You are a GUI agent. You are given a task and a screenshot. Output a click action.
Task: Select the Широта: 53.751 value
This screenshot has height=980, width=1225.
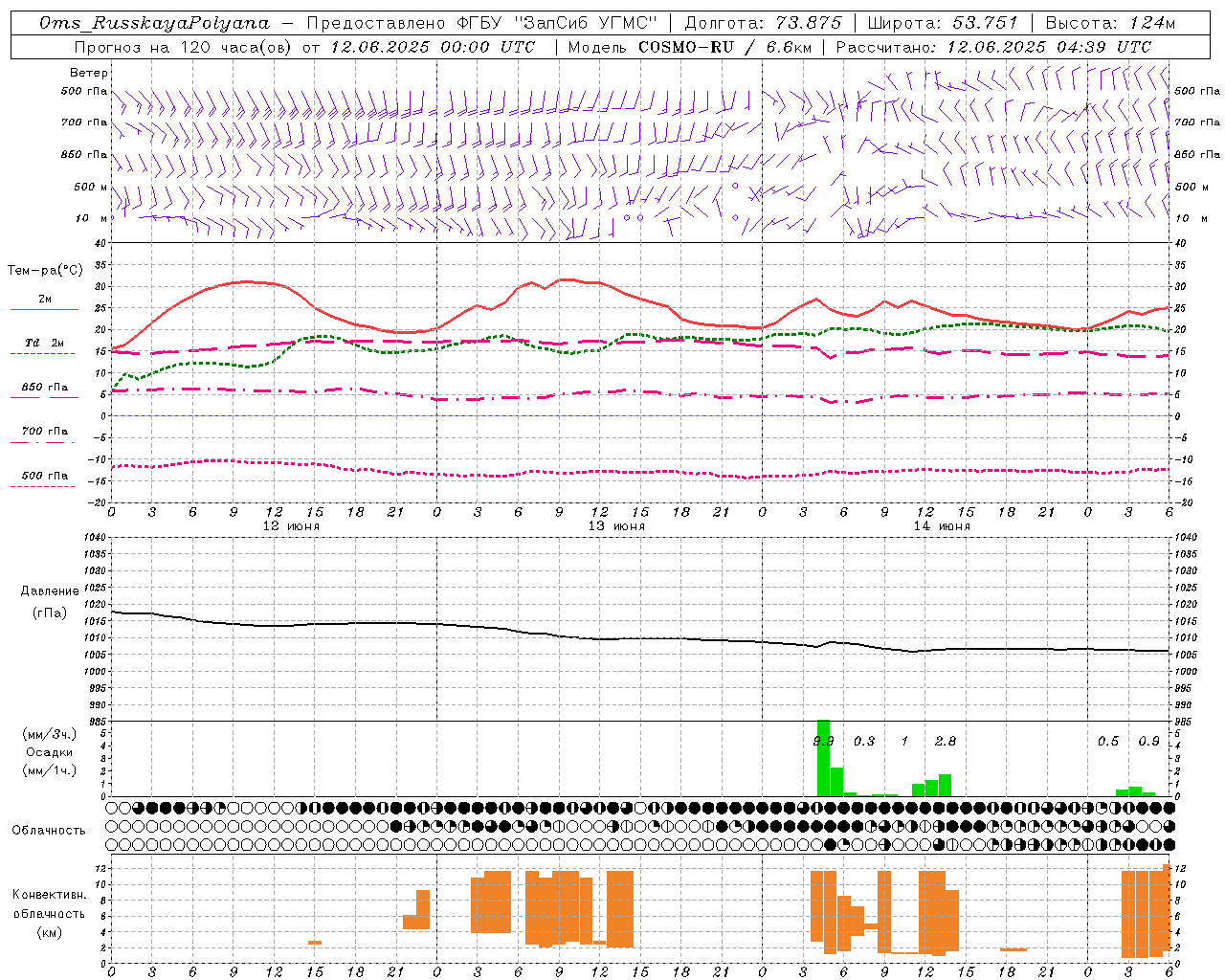tap(943, 23)
